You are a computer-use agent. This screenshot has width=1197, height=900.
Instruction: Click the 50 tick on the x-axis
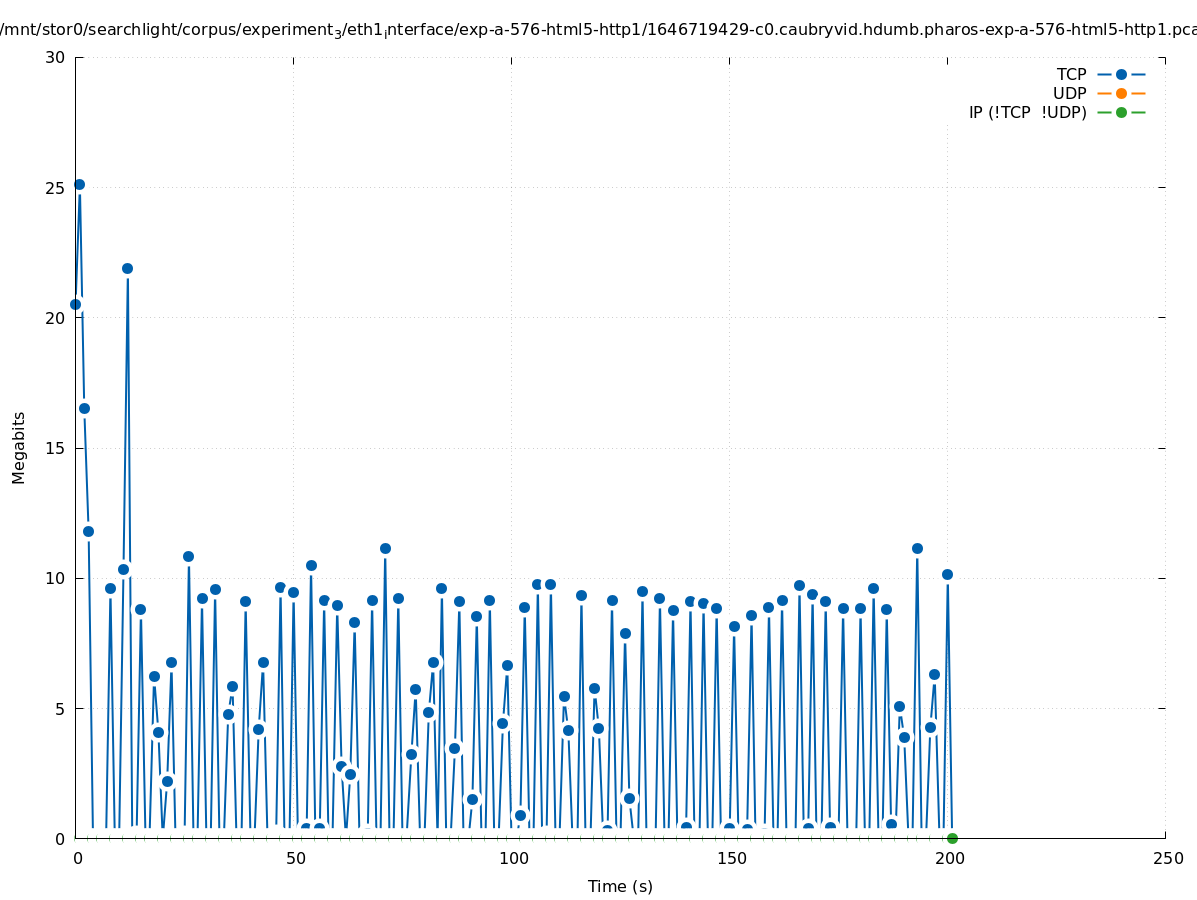pos(294,858)
